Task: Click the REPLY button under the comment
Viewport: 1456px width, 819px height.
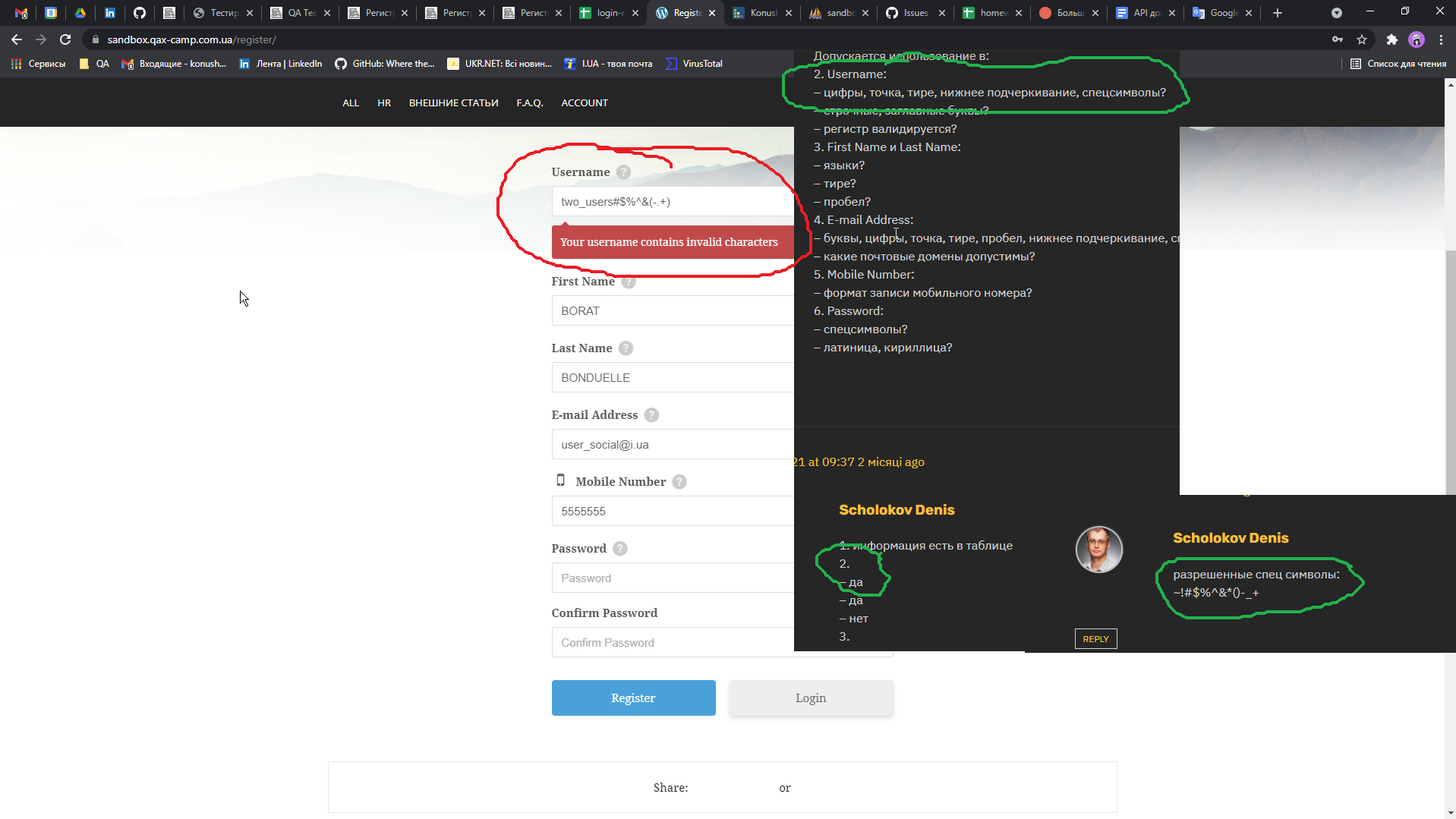Action: point(1095,639)
